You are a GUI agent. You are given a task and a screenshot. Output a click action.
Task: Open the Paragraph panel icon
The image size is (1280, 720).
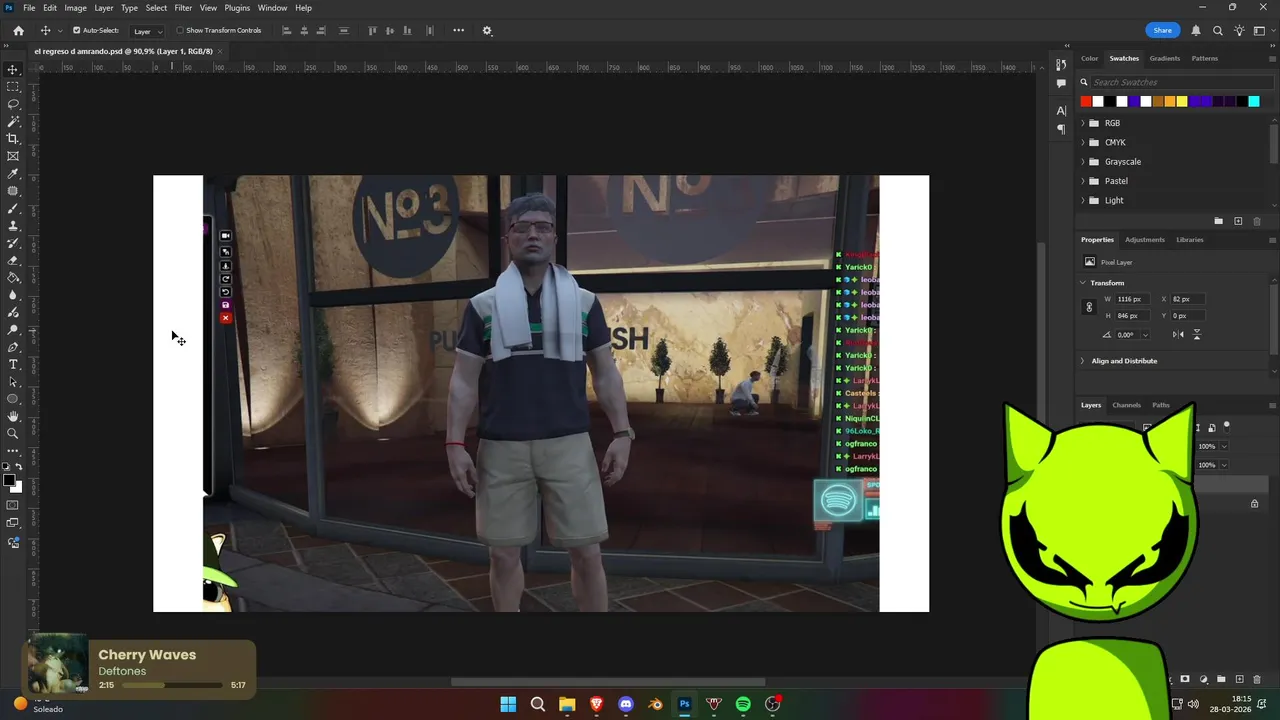1061,129
